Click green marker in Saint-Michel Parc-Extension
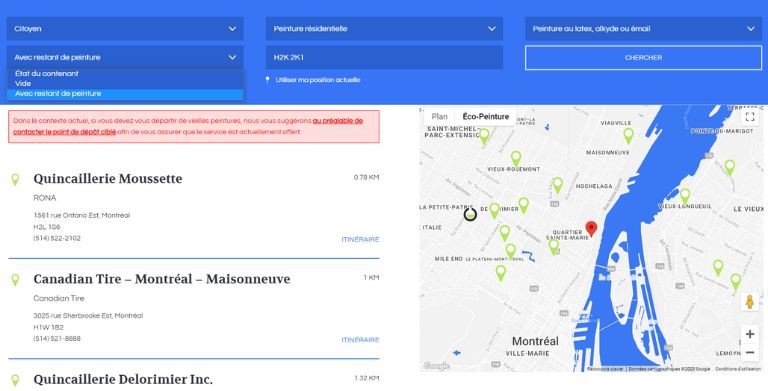Screen dimensions: 768x391 [484, 136]
